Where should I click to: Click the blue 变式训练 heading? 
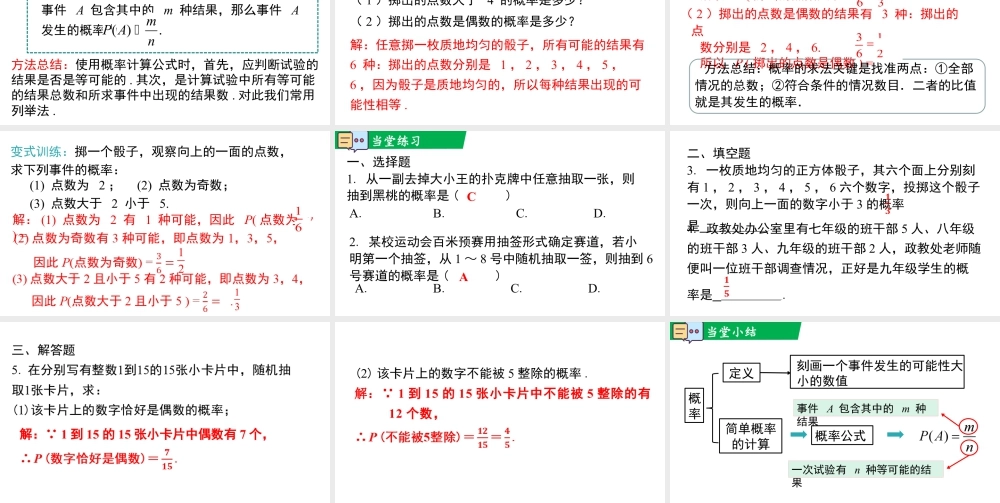point(40,152)
